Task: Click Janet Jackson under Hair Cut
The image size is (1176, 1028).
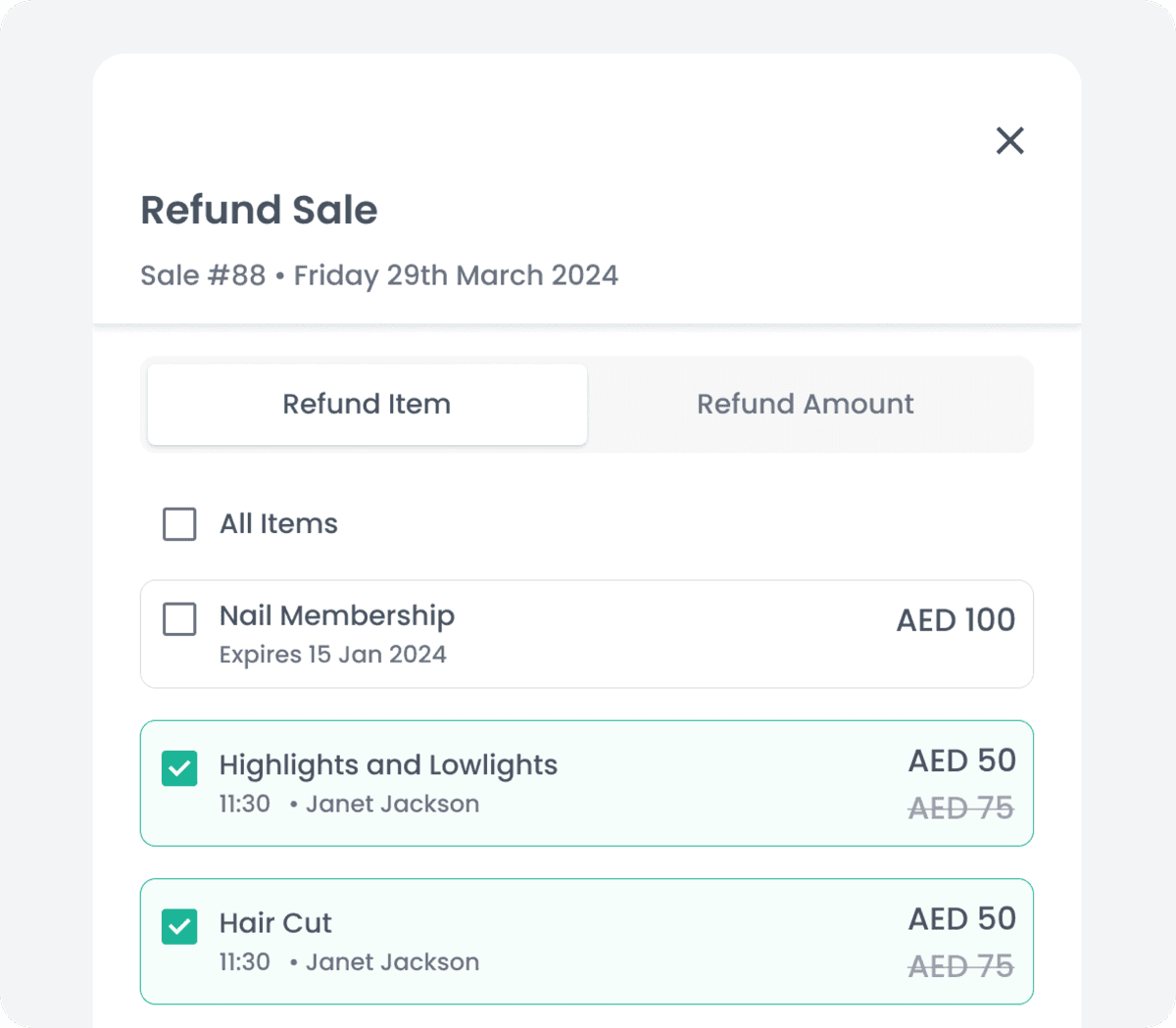Action: click(392, 962)
